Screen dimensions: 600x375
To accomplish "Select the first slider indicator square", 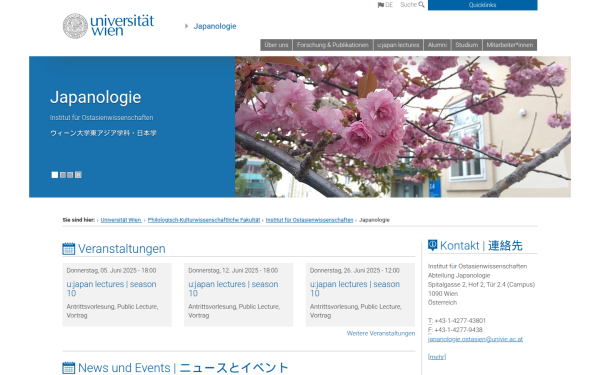I will pyautogui.click(x=55, y=175).
